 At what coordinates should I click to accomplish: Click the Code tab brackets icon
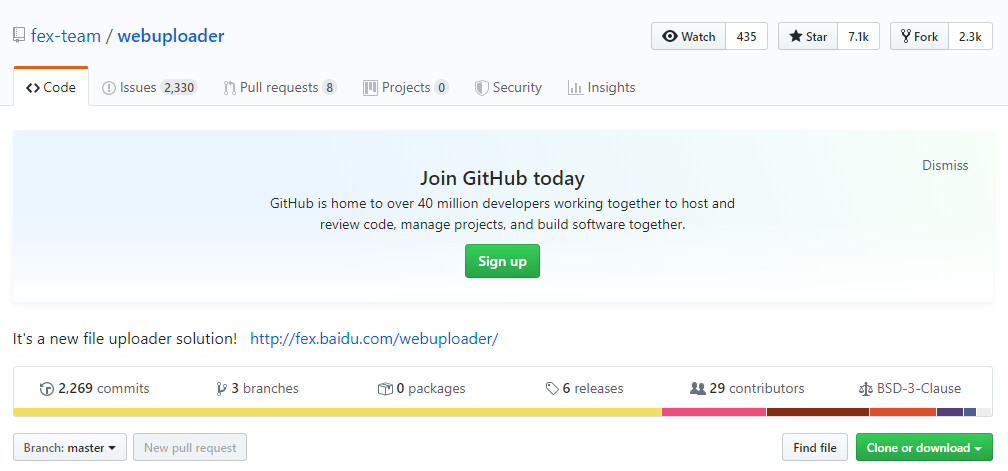[x=33, y=88]
